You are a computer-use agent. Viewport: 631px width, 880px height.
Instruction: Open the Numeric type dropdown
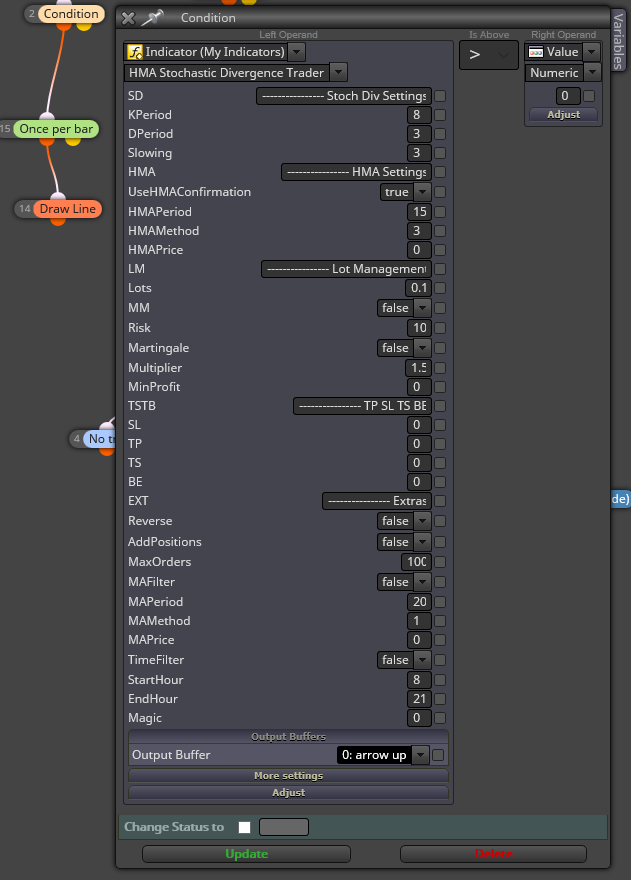pyautogui.click(x=592, y=72)
